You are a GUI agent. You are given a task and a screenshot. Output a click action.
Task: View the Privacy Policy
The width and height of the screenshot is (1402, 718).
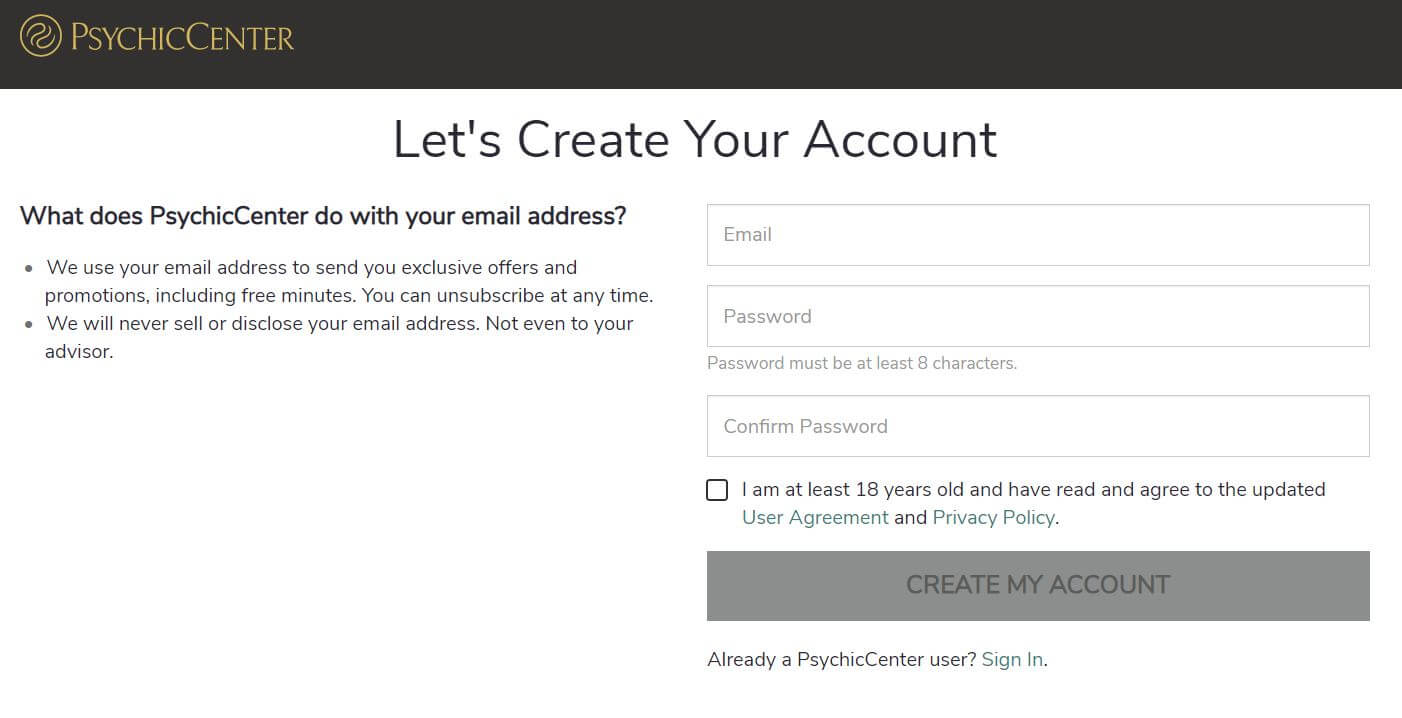tap(993, 517)
